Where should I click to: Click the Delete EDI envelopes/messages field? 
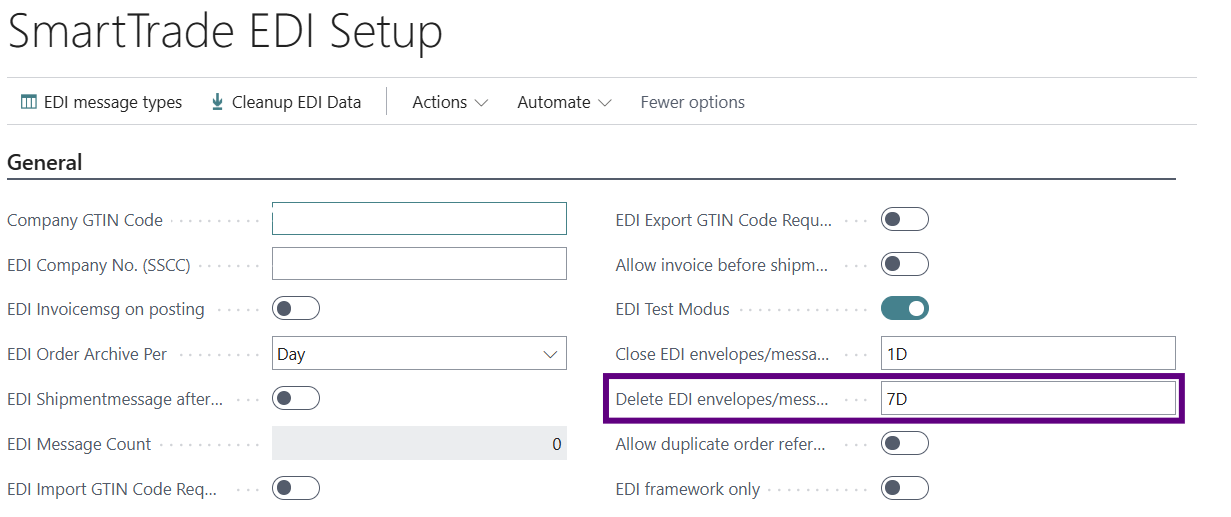[1027, 399]
